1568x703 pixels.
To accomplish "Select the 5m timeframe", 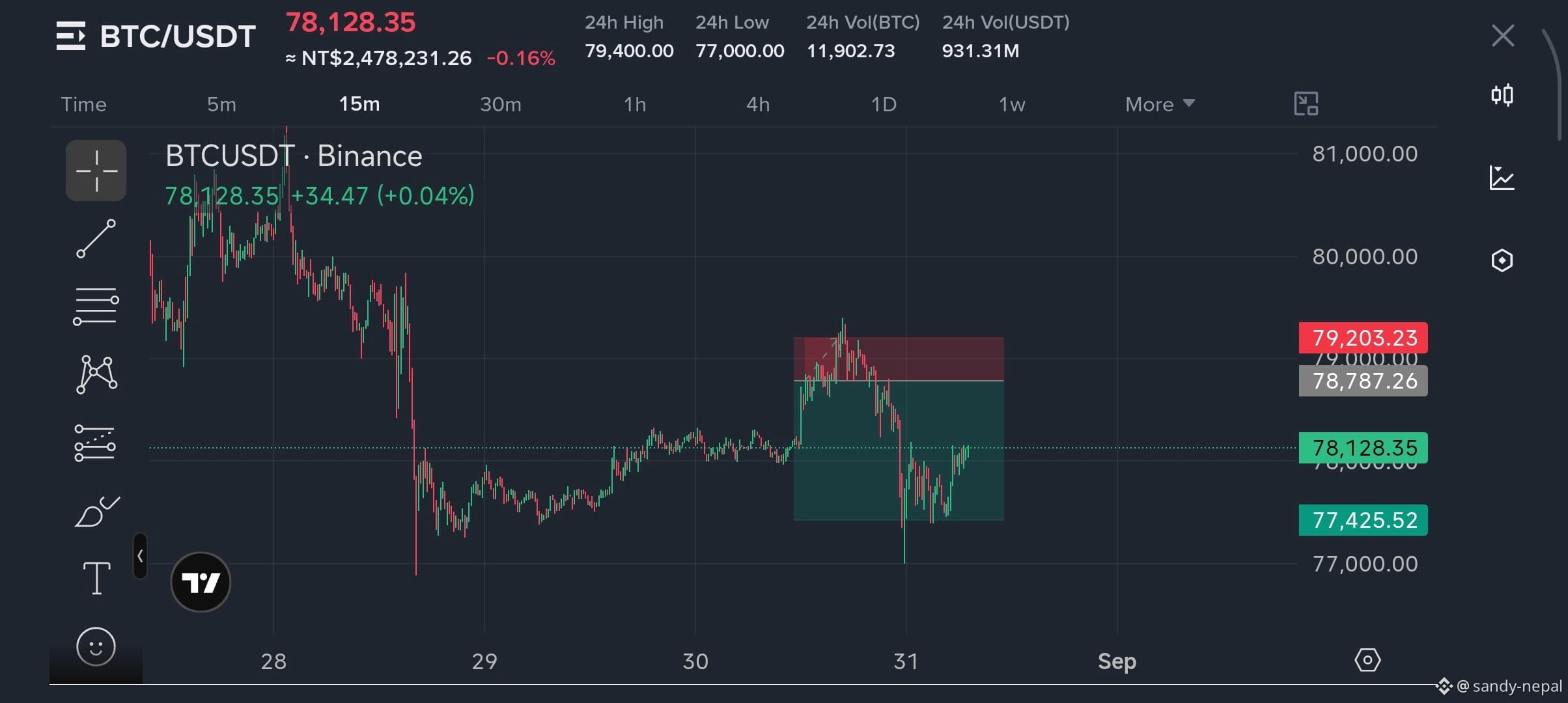I will [221, 104].
